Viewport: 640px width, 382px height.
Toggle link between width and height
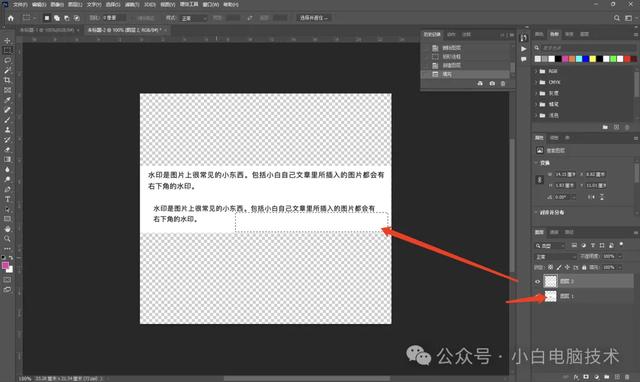(x=540, y=180)
